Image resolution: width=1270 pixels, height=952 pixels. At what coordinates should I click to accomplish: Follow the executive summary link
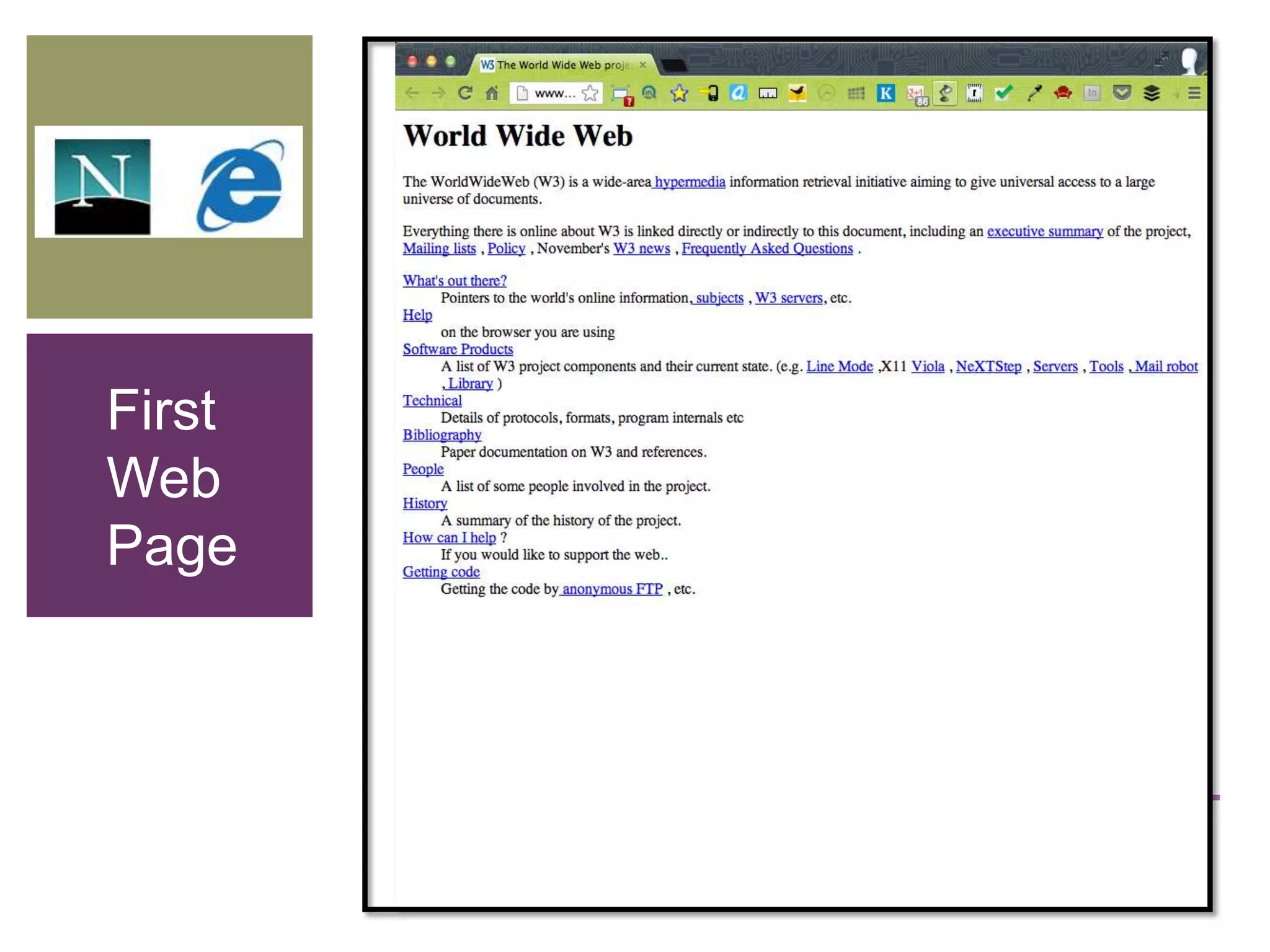click(1044, 231)
